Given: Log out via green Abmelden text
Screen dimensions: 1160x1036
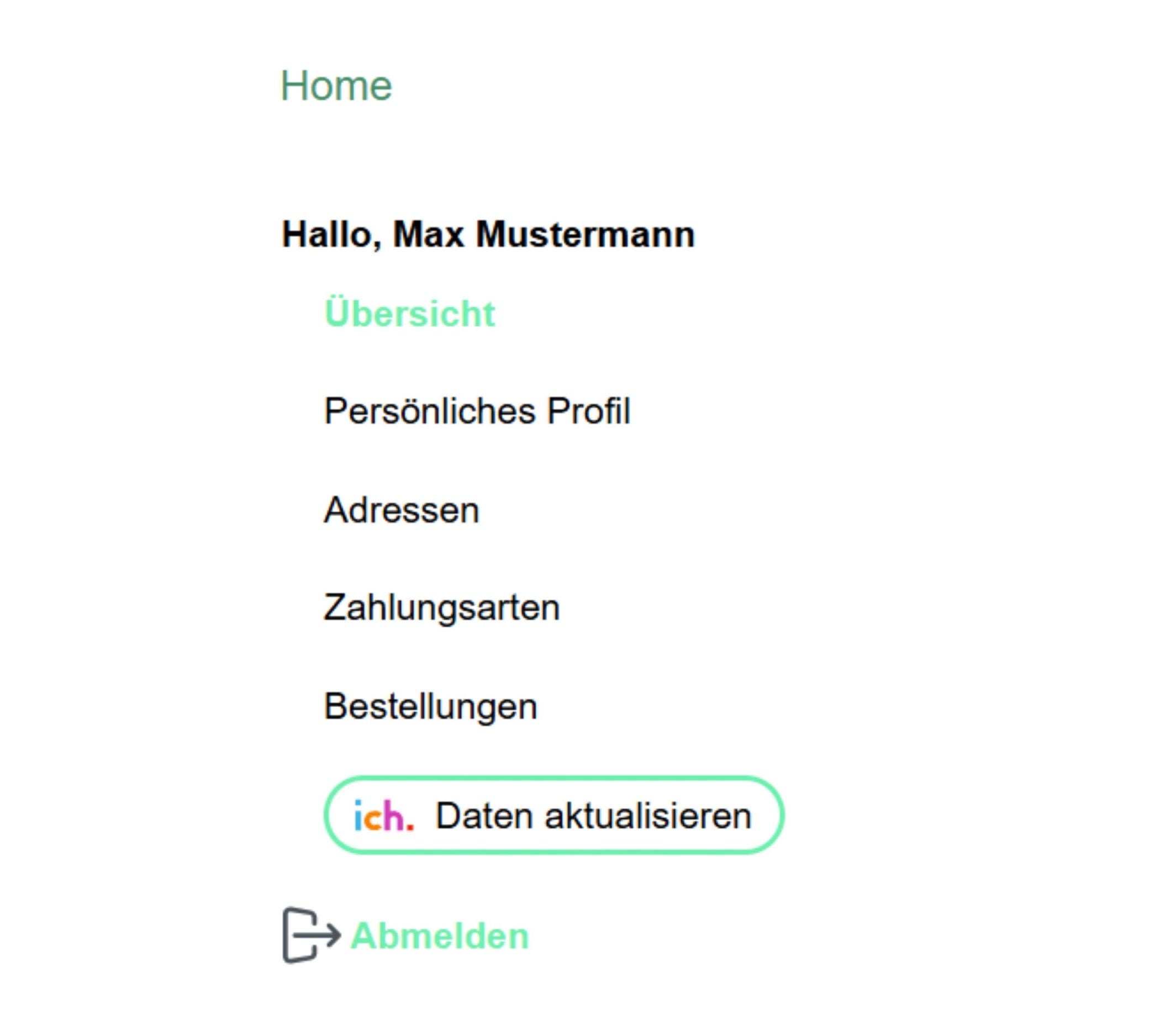Looking at the screenshot, I should click(x=440, y=936).
